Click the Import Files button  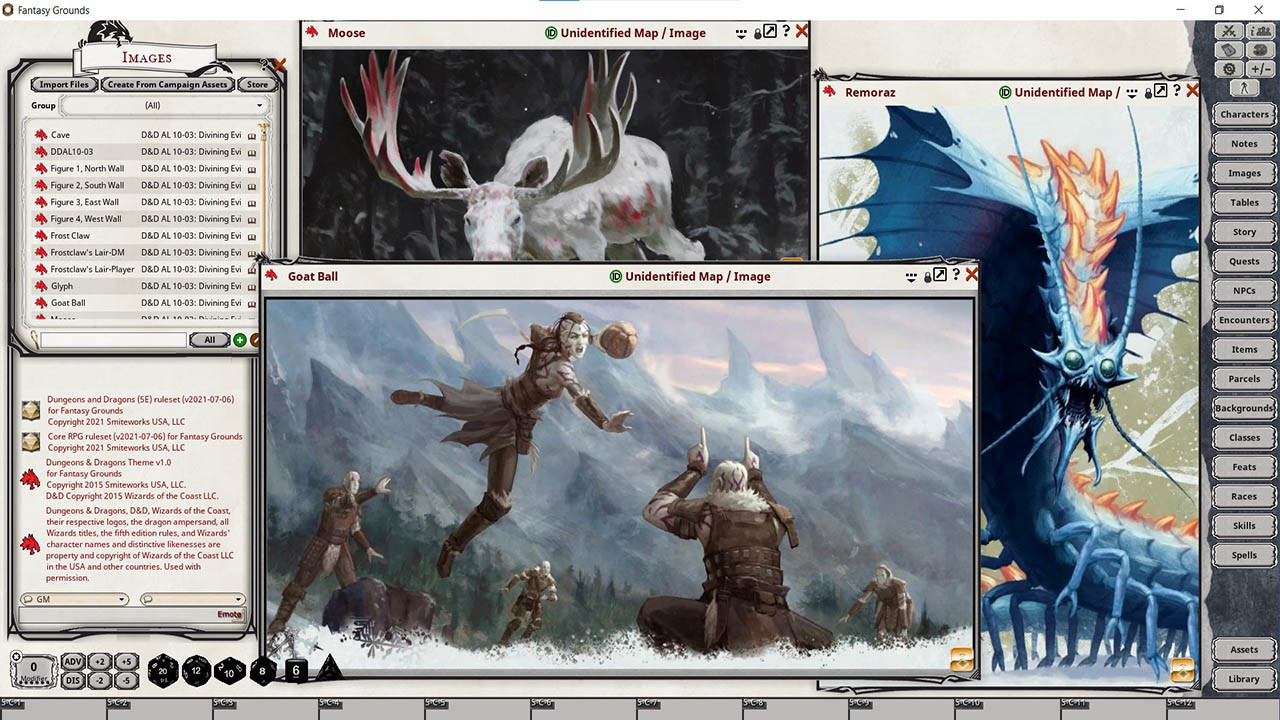[x=65, y=85]
